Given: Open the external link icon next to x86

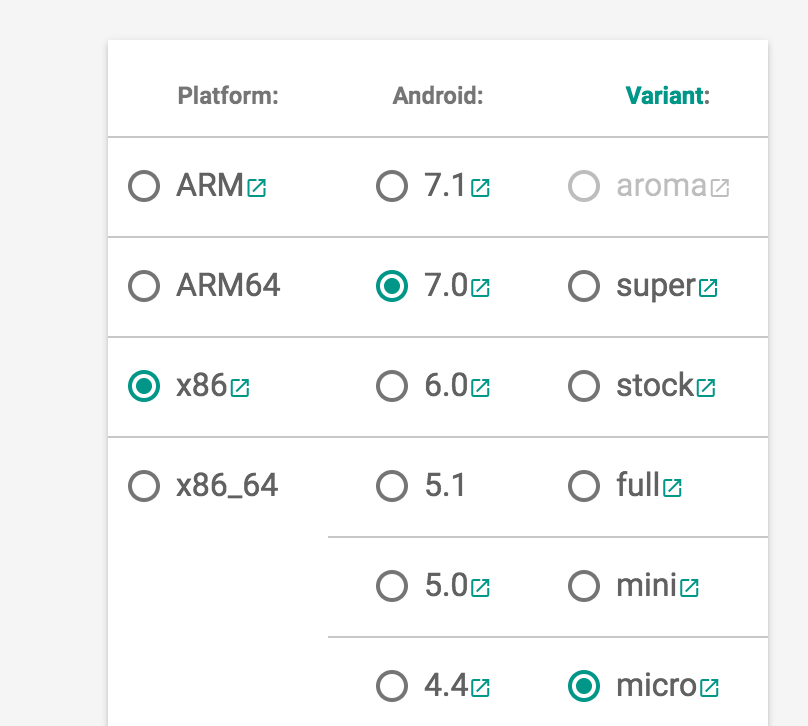Looking at the screenshot, I should (x=240, y=388).
